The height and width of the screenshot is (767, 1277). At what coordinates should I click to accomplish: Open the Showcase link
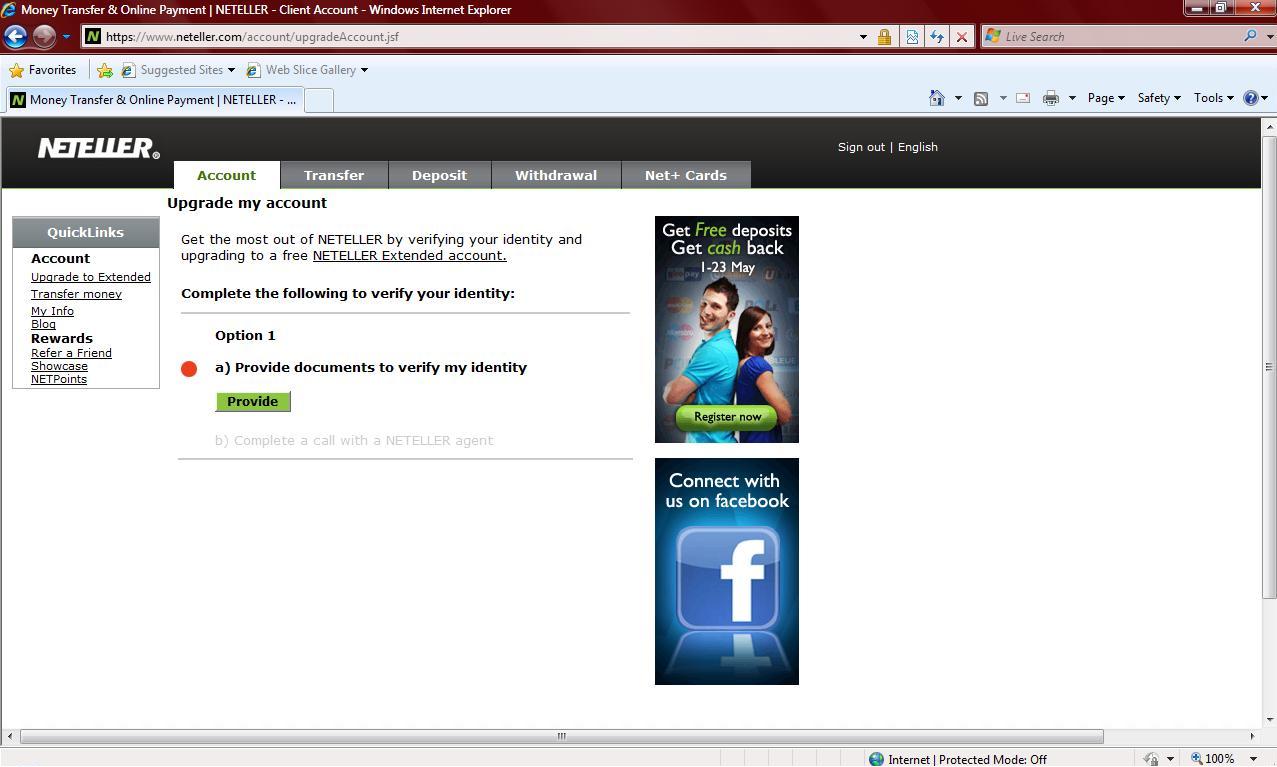pyautogui.click(x=59, y=366)
